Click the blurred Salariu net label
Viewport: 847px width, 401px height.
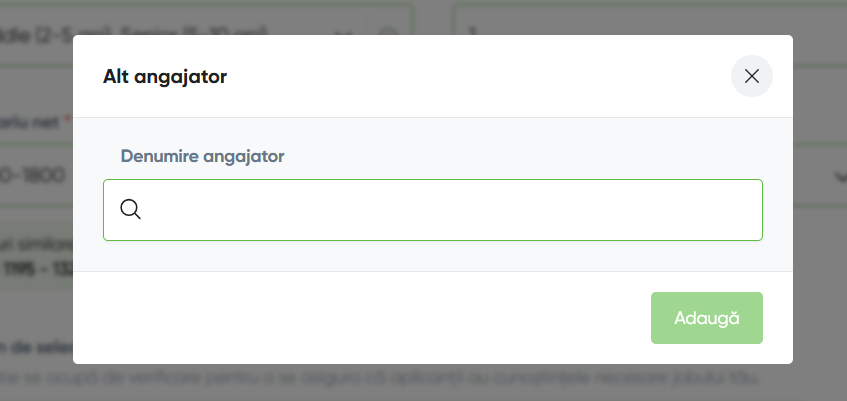[32, 122]
